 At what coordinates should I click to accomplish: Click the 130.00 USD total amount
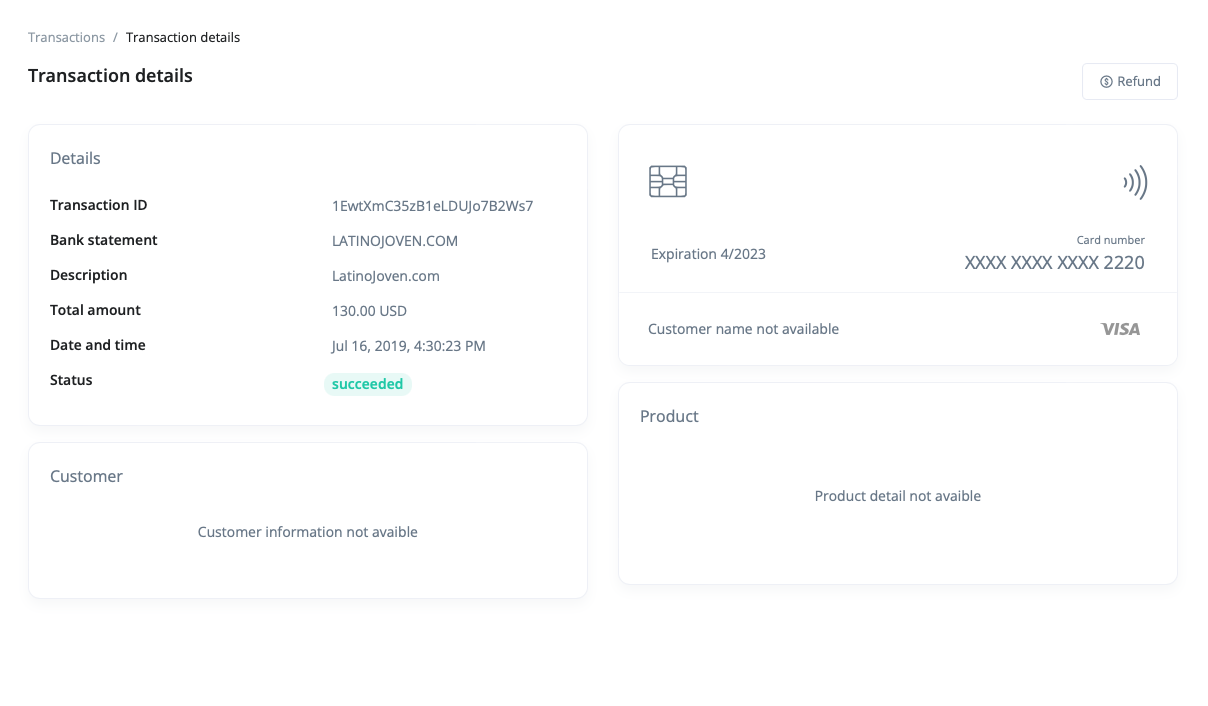point(369,311)
